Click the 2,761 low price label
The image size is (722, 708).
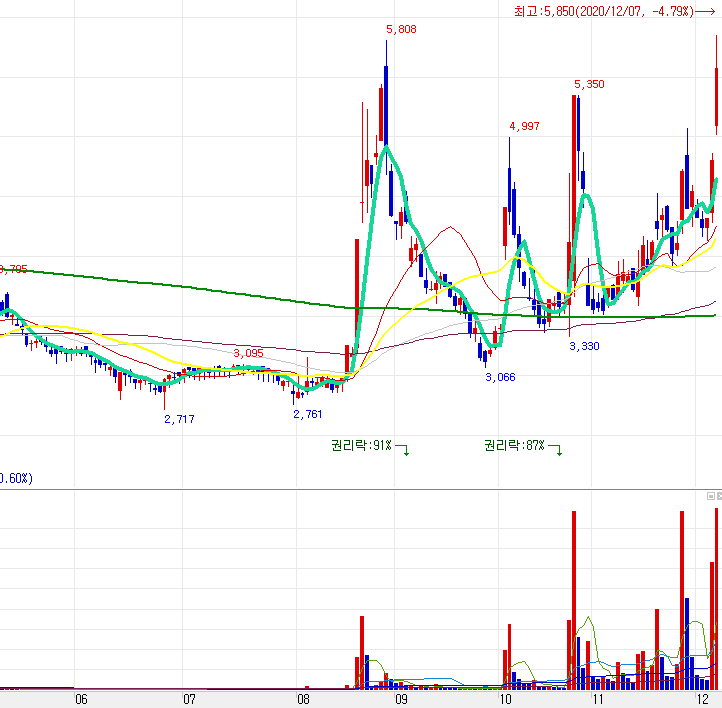pos(308,414)
